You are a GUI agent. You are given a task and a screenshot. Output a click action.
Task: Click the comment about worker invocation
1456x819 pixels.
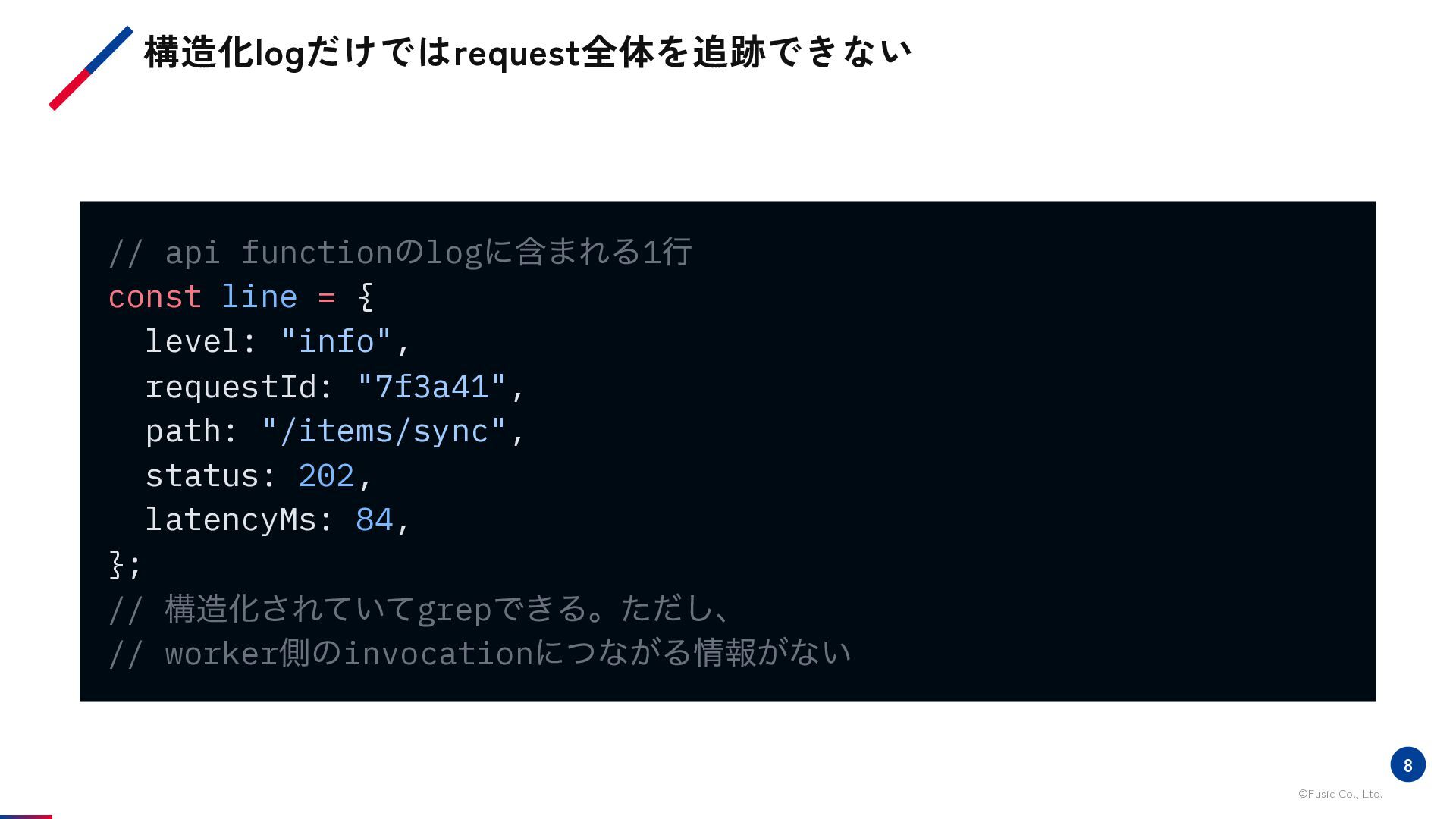(x=480, y=653)
